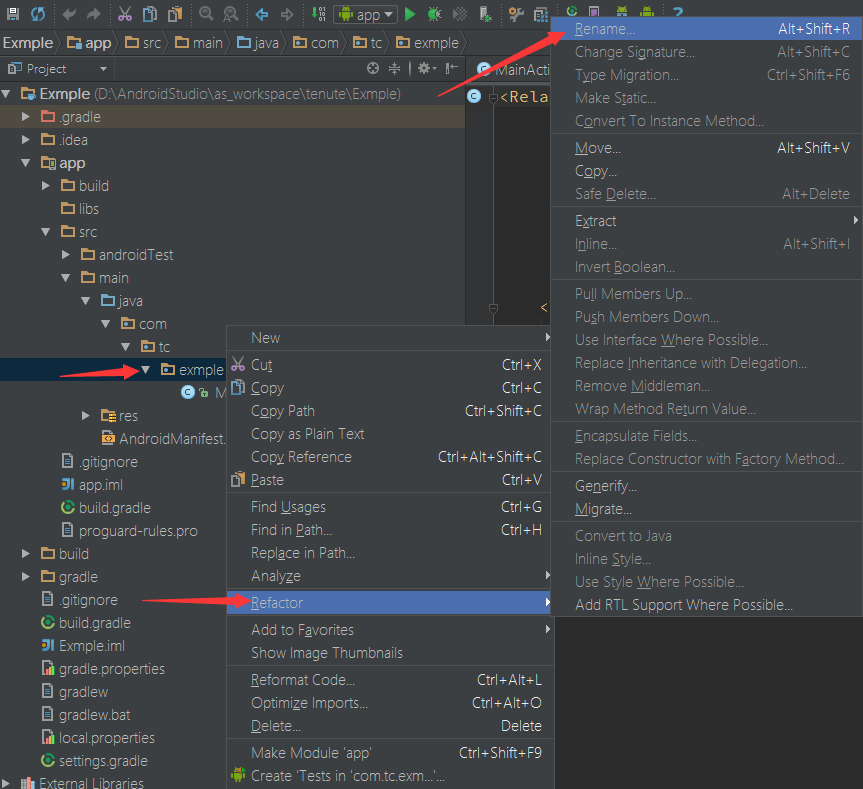The image size is (863, 789).
Task: Collapse the main folder arrow
Action: point(65,278)
